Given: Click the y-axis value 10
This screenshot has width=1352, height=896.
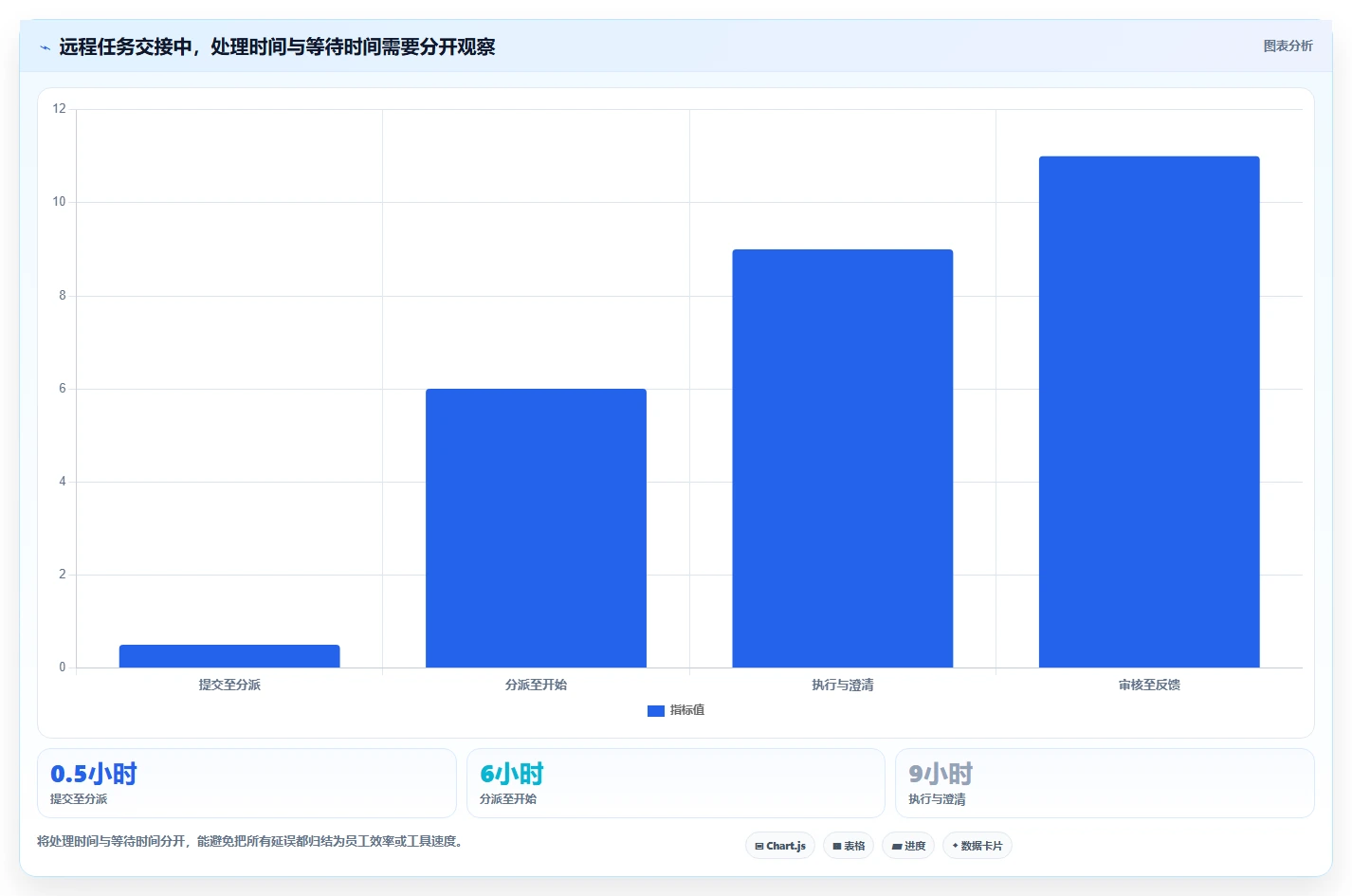Looking at the screenshot, I should (x=60, y=202).
